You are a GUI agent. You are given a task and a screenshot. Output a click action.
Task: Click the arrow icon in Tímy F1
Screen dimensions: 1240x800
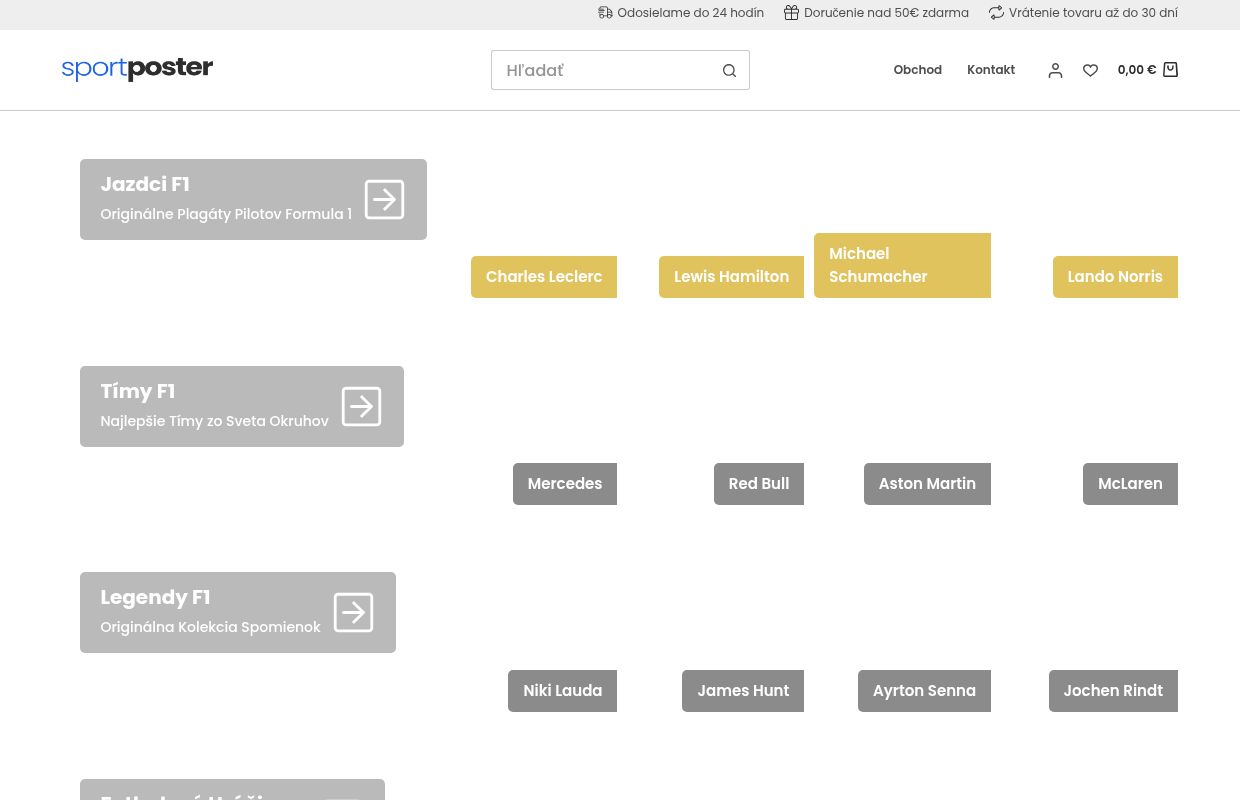point(361,406)
